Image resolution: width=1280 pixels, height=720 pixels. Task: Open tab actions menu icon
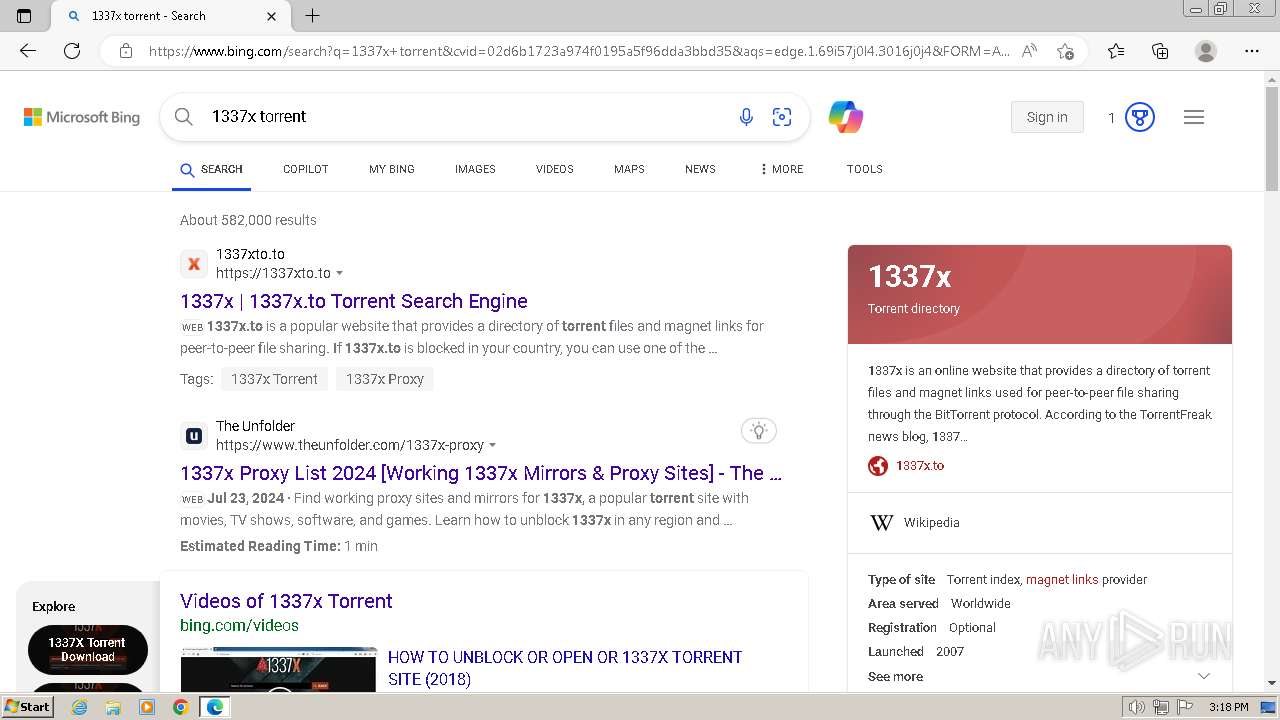[24, 16]
